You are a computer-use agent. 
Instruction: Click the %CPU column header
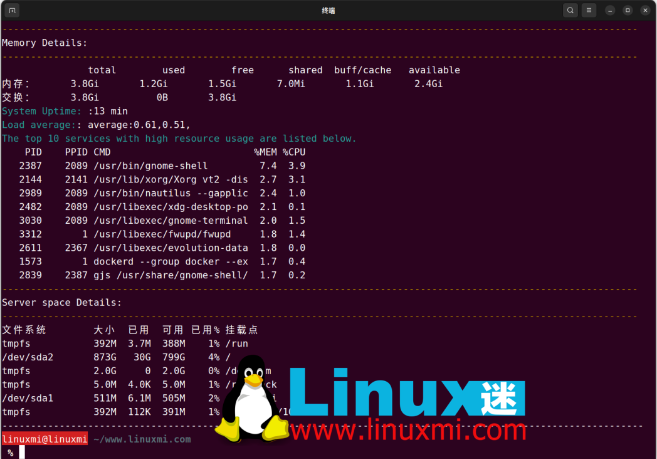[294, 152]
